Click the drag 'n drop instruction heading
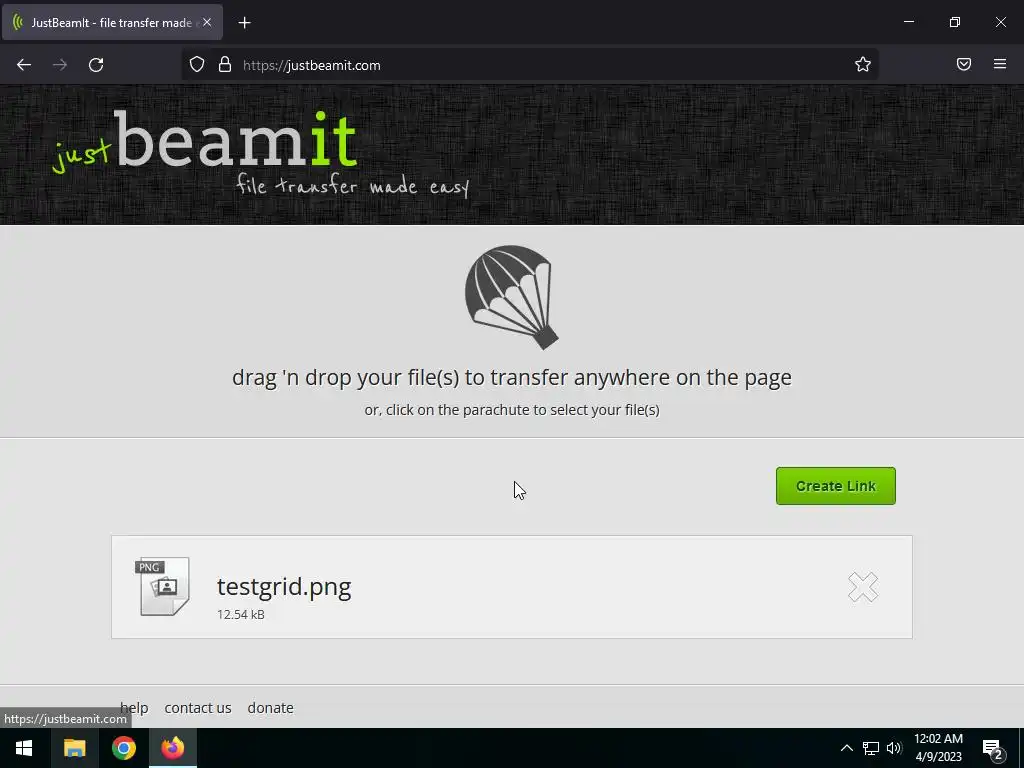The width and height of the screenshot is (1024, 768). [511, 377]
